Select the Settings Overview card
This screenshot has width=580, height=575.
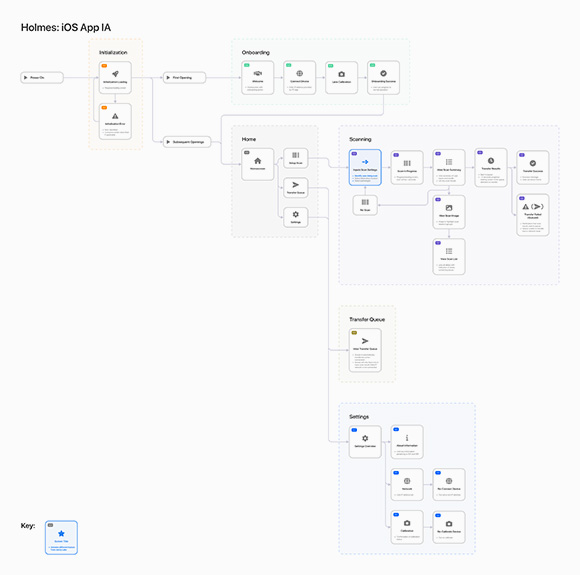tap(365, 442)
